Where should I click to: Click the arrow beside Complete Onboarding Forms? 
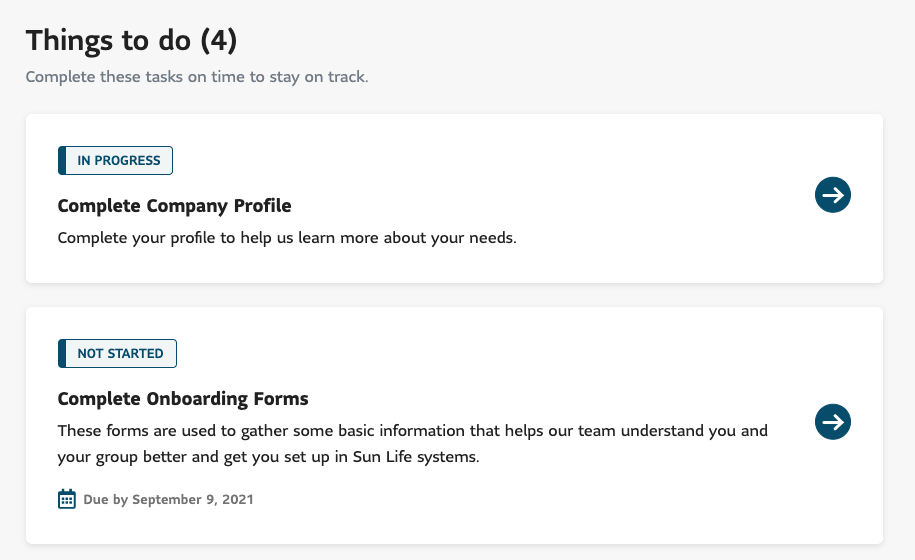[833, 422]
